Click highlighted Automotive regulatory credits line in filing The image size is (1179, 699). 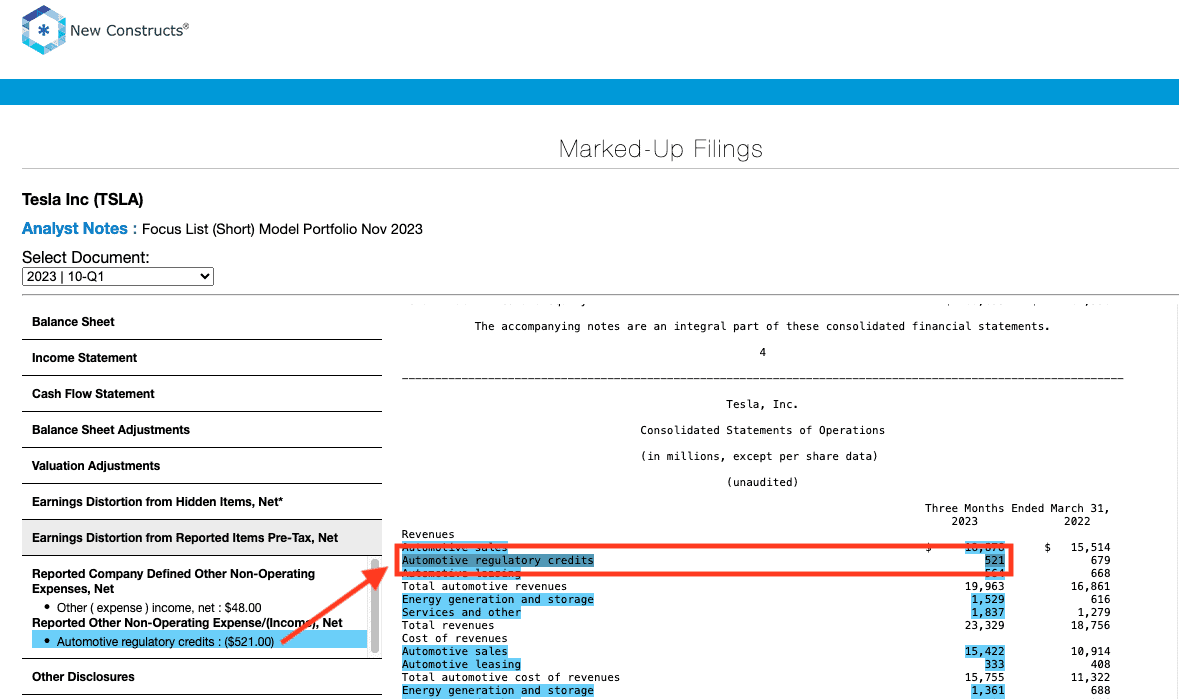click(x=498, y=560)
